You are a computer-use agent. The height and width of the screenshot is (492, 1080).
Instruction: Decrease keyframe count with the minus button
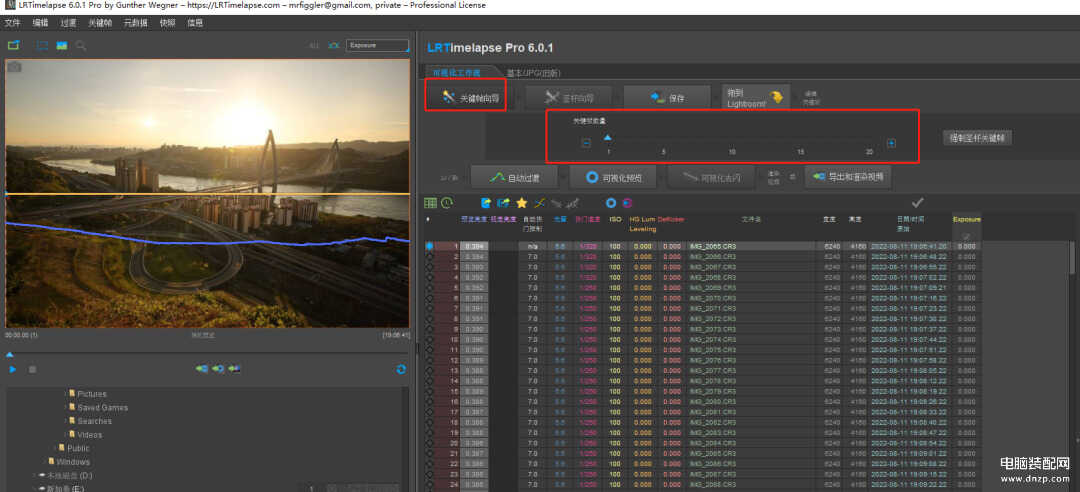click(586, 143)
